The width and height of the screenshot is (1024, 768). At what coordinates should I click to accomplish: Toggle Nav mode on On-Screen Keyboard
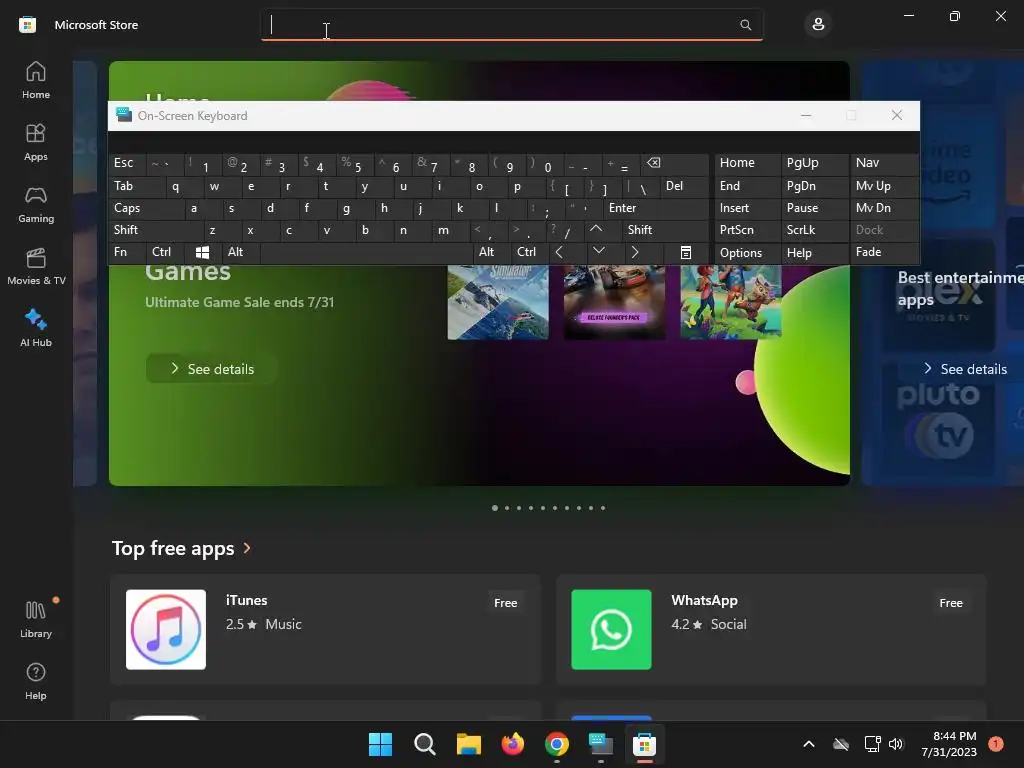tap(884, 163)
